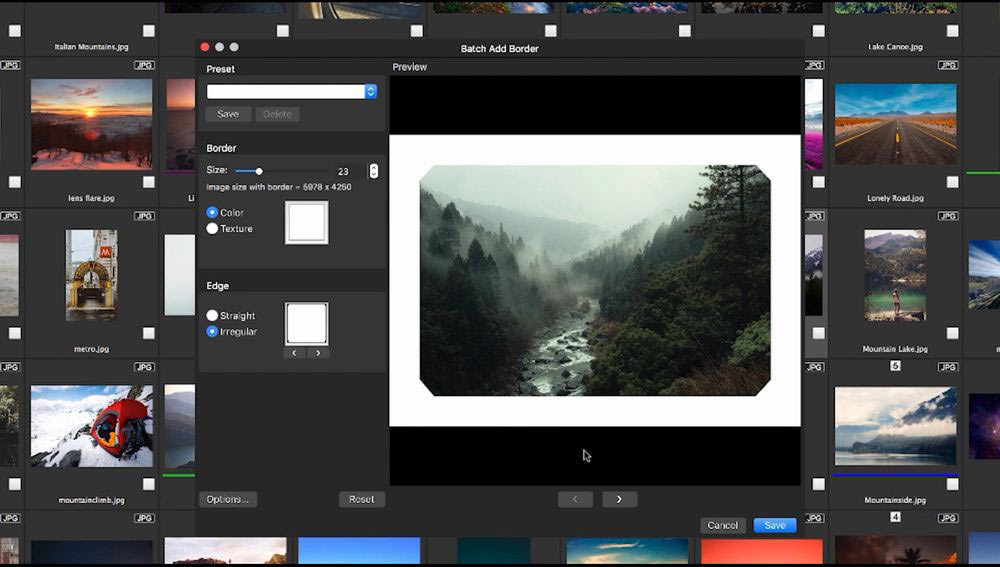Click the edge shape preview swatch
Viewport: 1000px width, 567px height.
click(307, 323)
